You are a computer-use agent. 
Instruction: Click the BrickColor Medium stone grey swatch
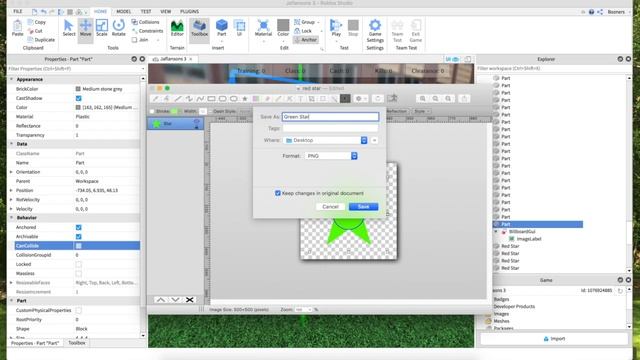[78, 89]
